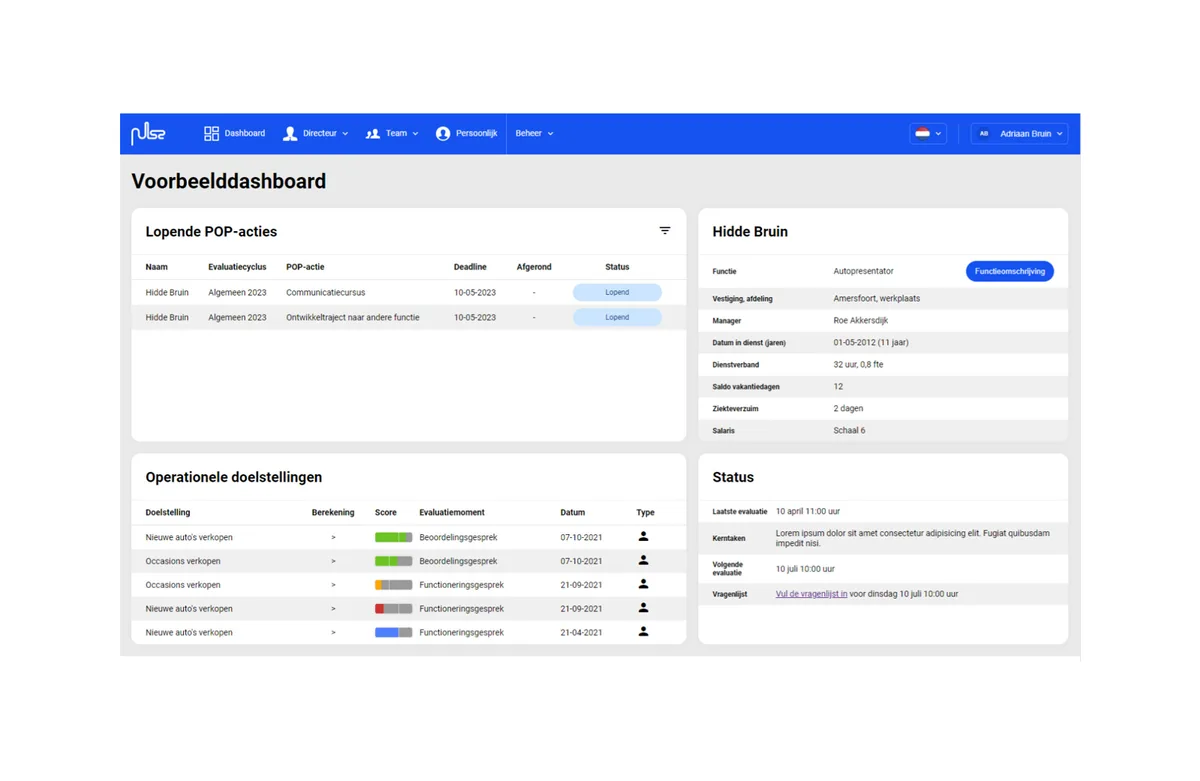Viewport: 1200px width, 781px height.
Task: Click '10 april 11:00 uur' evaluation time
Action: (x=808, y=511)
